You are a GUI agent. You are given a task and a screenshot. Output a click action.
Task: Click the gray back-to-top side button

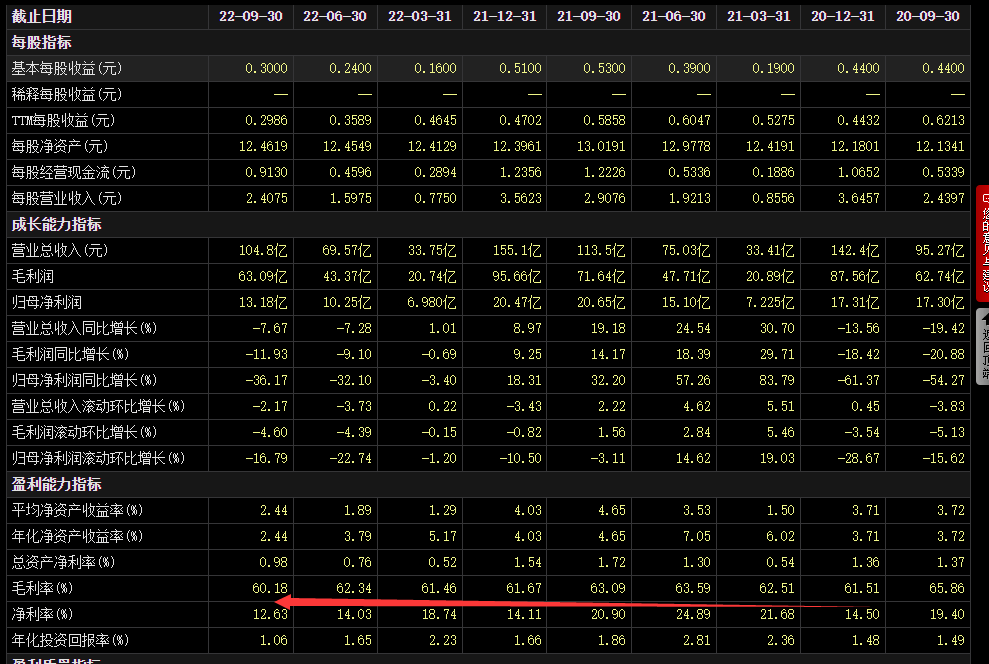click(x=983, y=346)
